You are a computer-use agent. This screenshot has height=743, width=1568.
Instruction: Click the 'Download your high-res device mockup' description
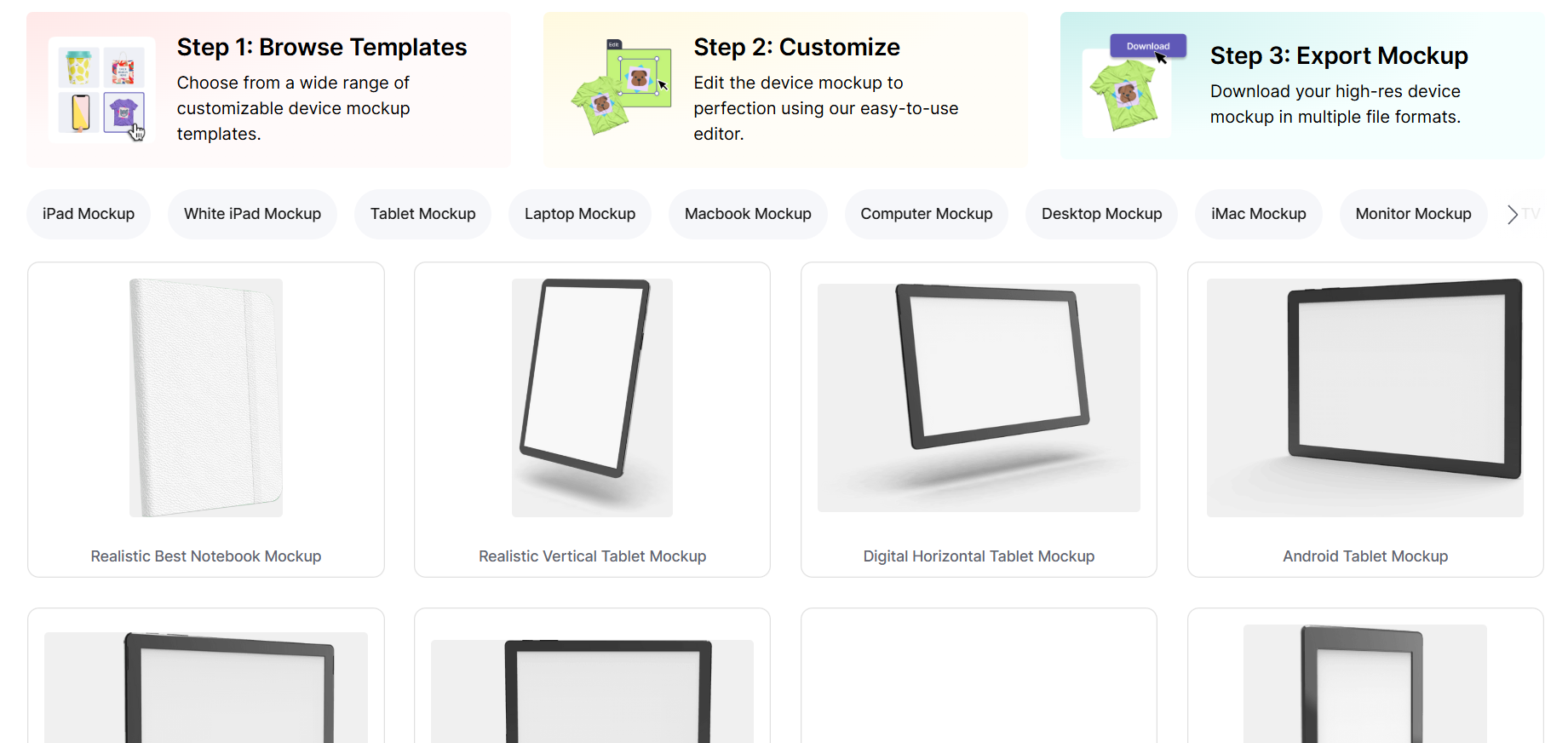[x=1335, y=104]
